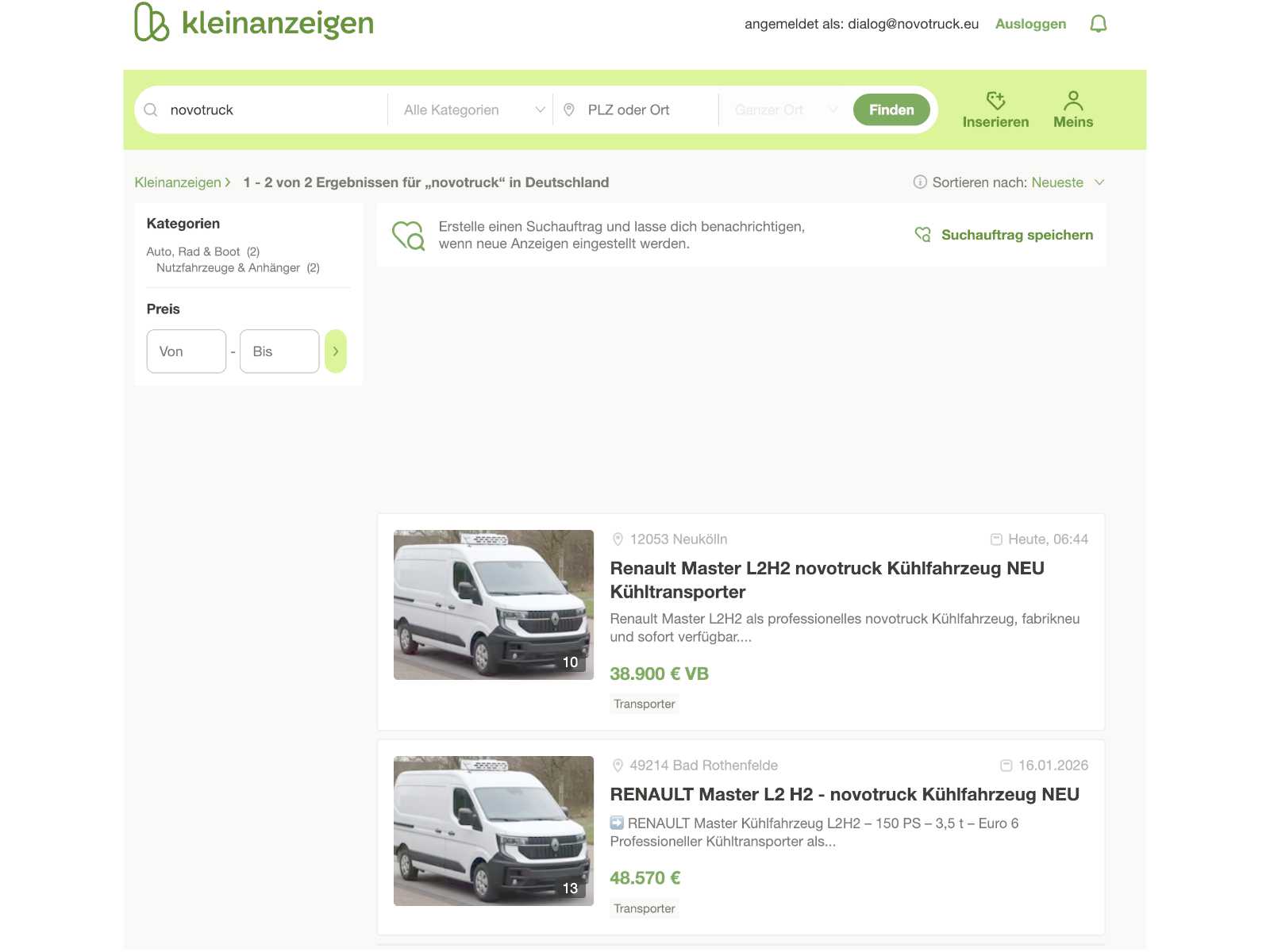Click the Inserieren tag icon
The image size is (1270, 952).
coord(995,101)
